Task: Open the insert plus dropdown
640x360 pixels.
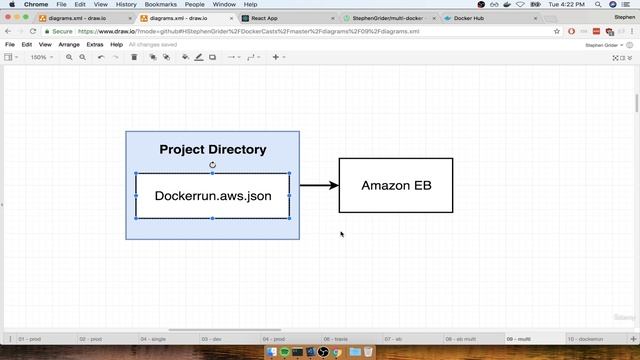Action: [x=278, y=58]
